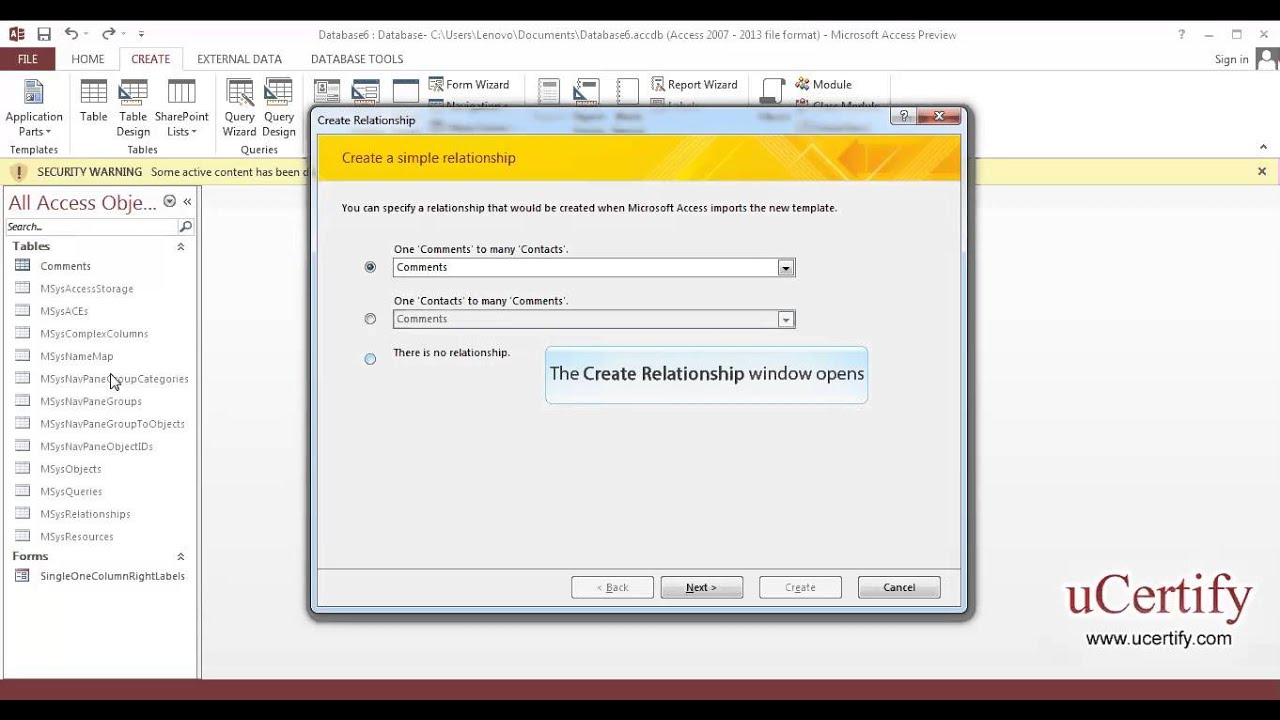This screenshot has width=1280, height=720.
Task: Click the Redo arrow
Action: pyautogui.click(x=108, y=34)
